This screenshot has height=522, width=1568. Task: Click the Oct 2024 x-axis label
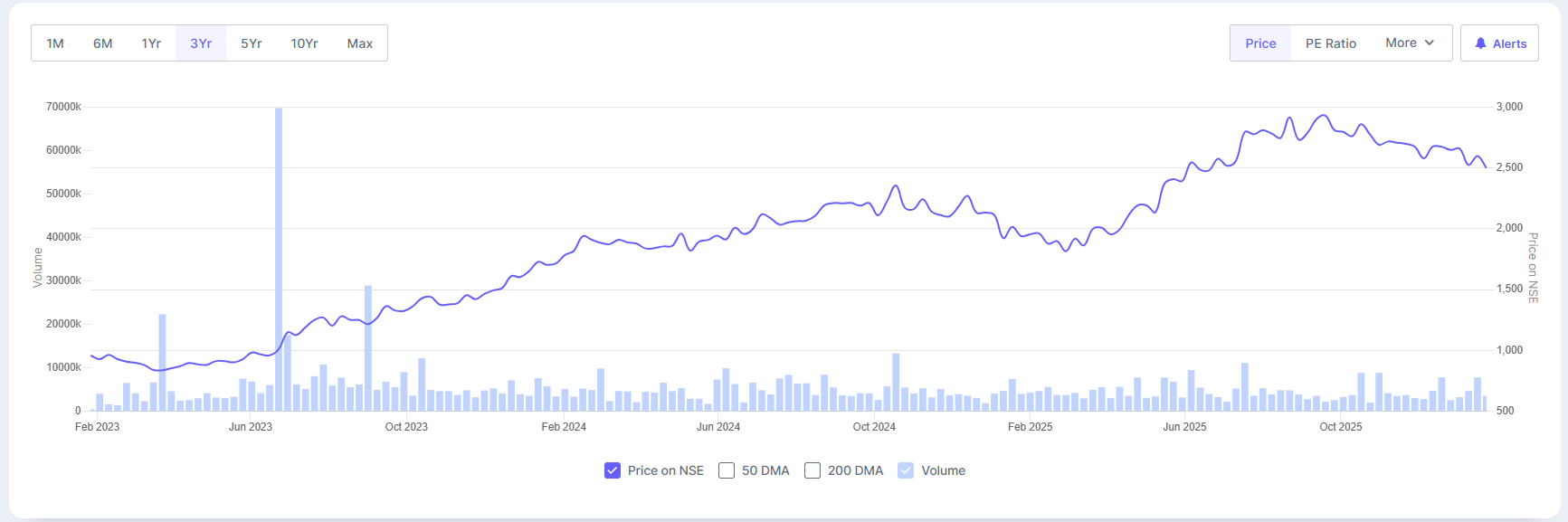tap(874, 427)
